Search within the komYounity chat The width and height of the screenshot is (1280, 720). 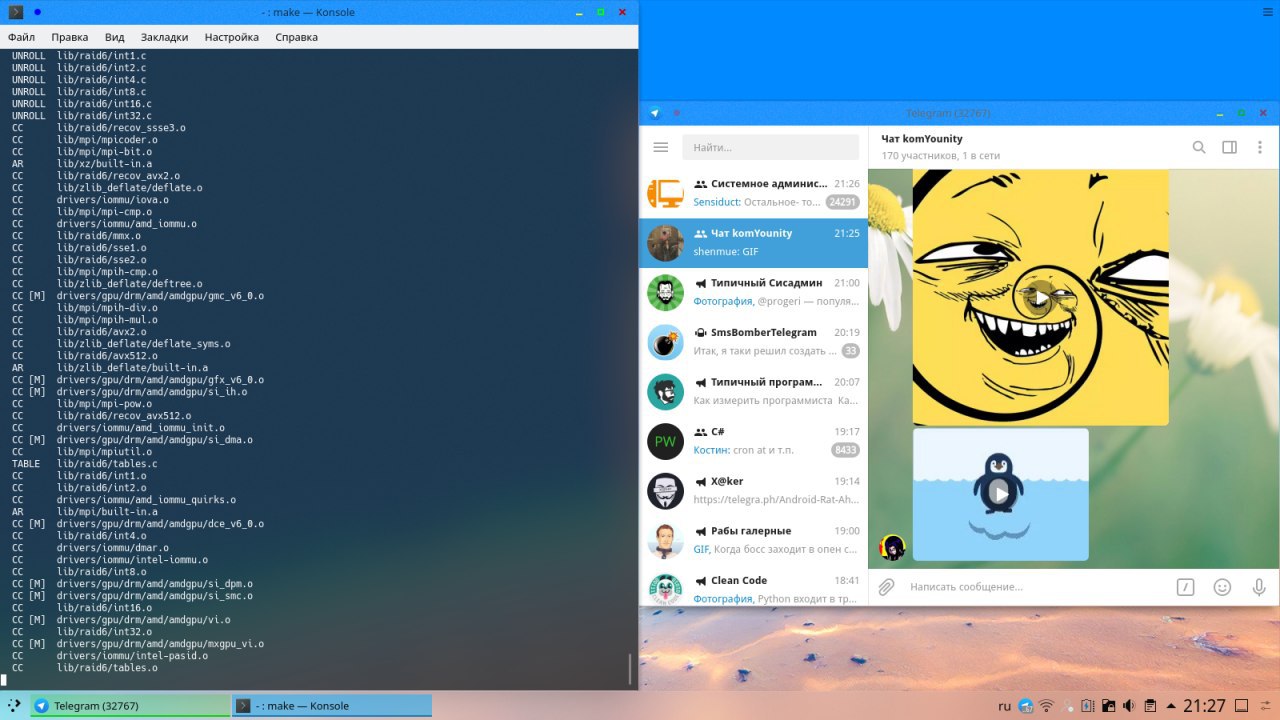coord(1199,147)
